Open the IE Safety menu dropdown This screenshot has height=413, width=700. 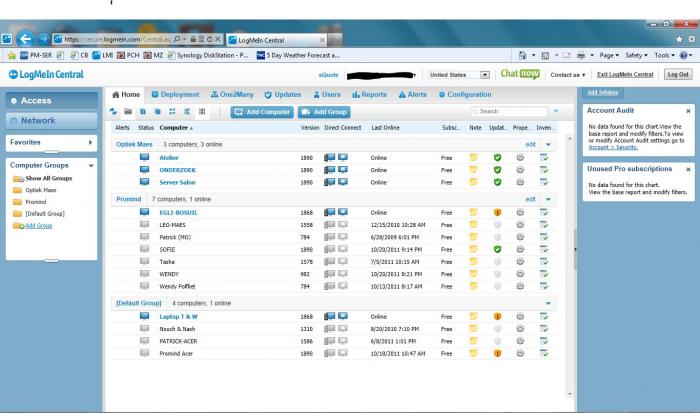636,55
